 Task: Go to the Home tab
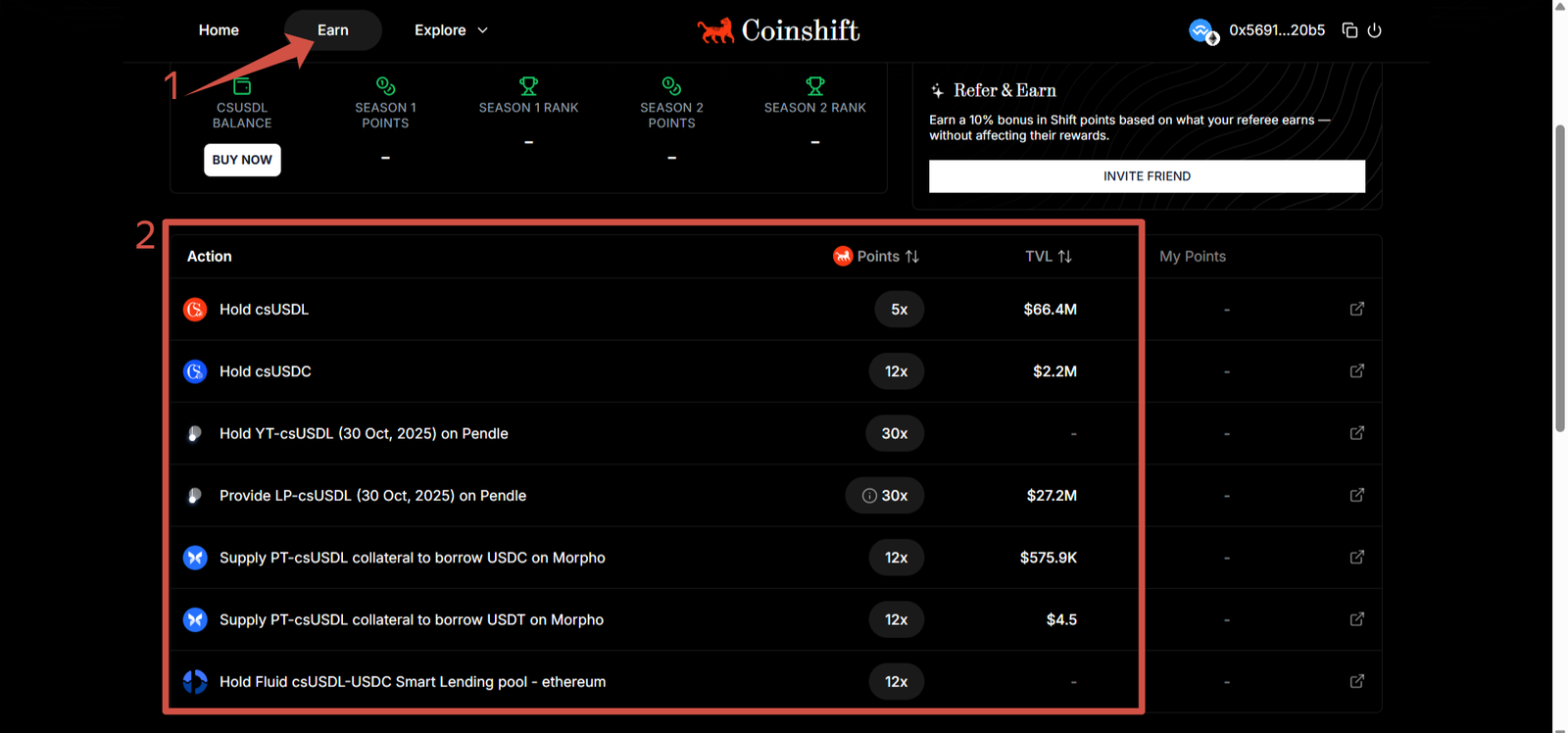pyautogui.click(x=219, y=30)
